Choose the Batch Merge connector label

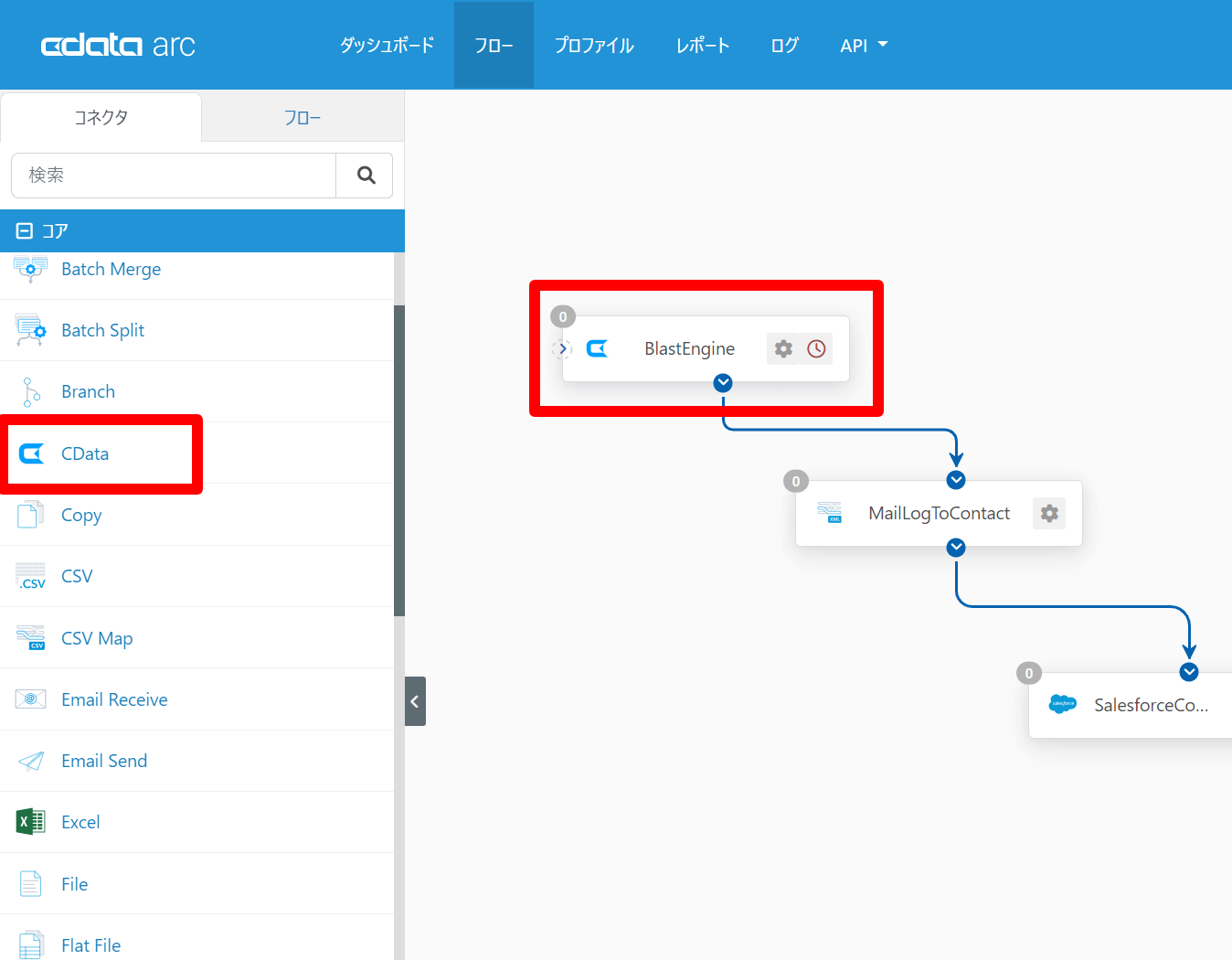[x=112, y=269]
